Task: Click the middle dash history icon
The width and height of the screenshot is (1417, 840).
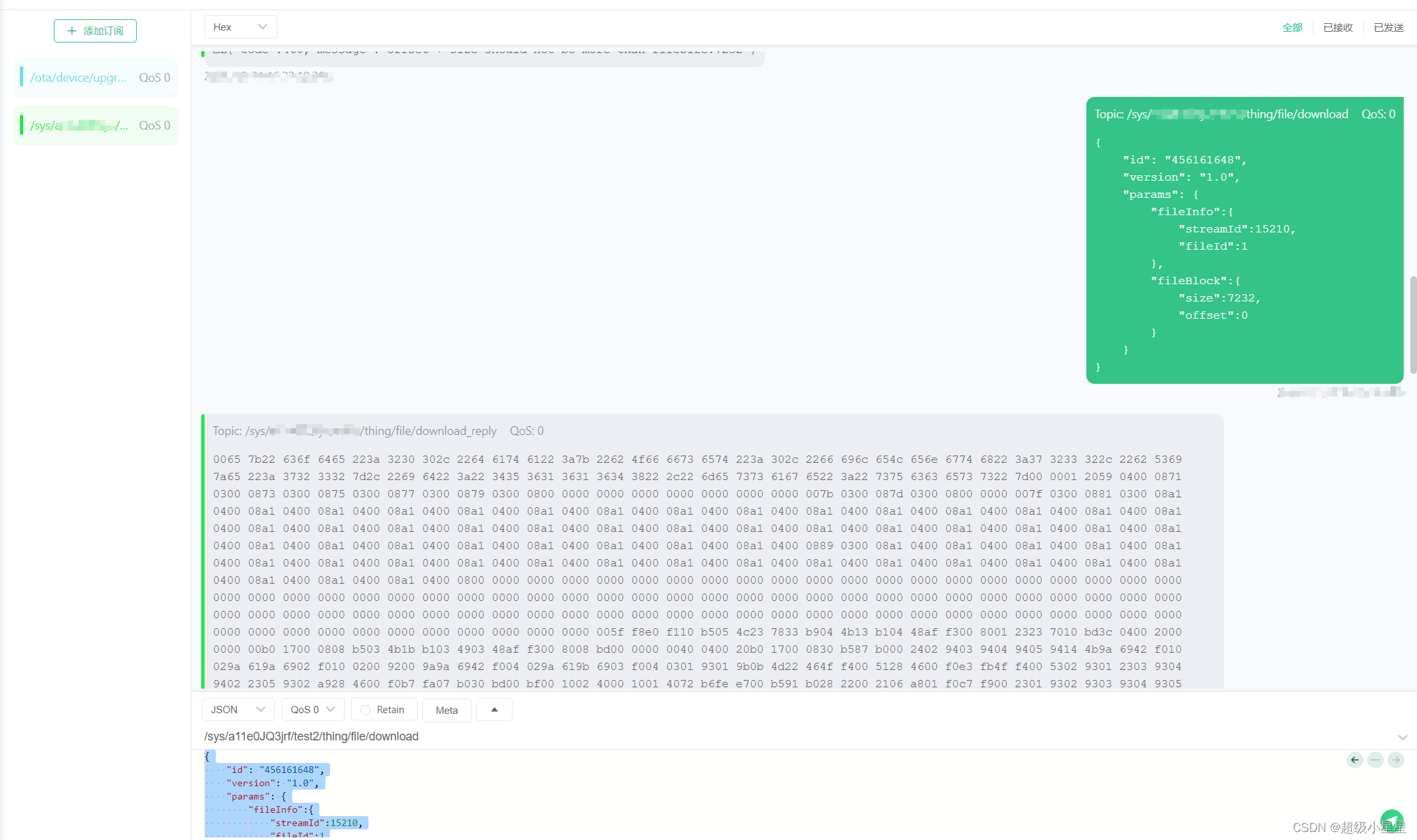Action: (x=1375, y=760)
